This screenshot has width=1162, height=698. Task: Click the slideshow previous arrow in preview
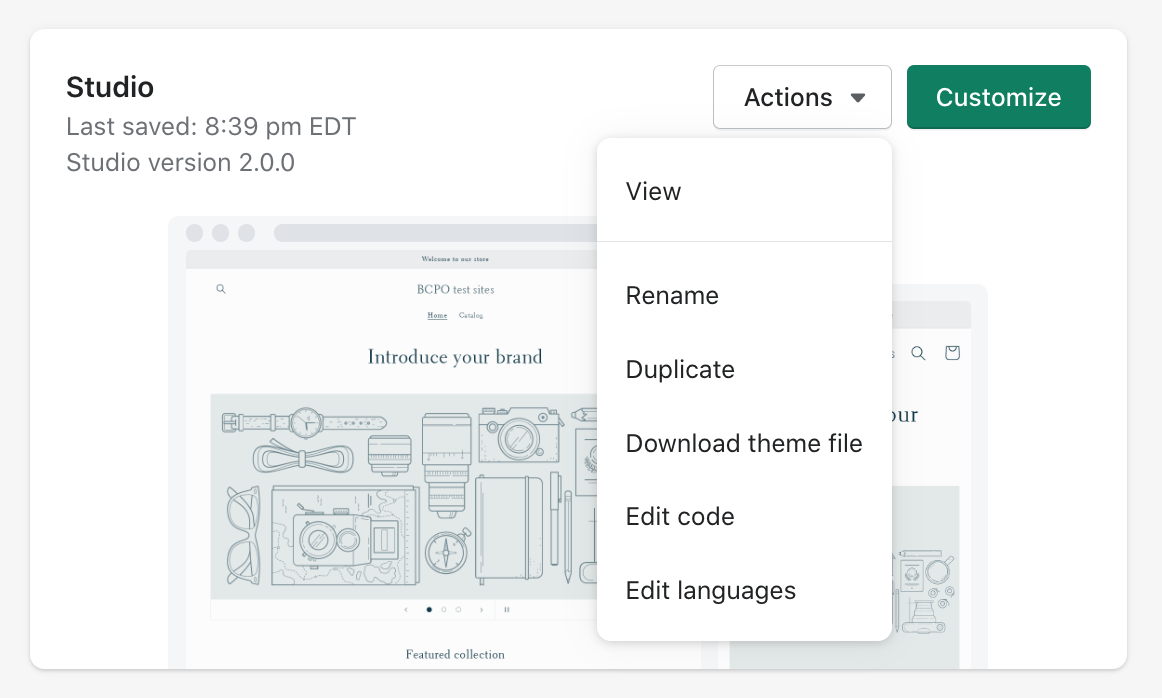click(406, 610)
